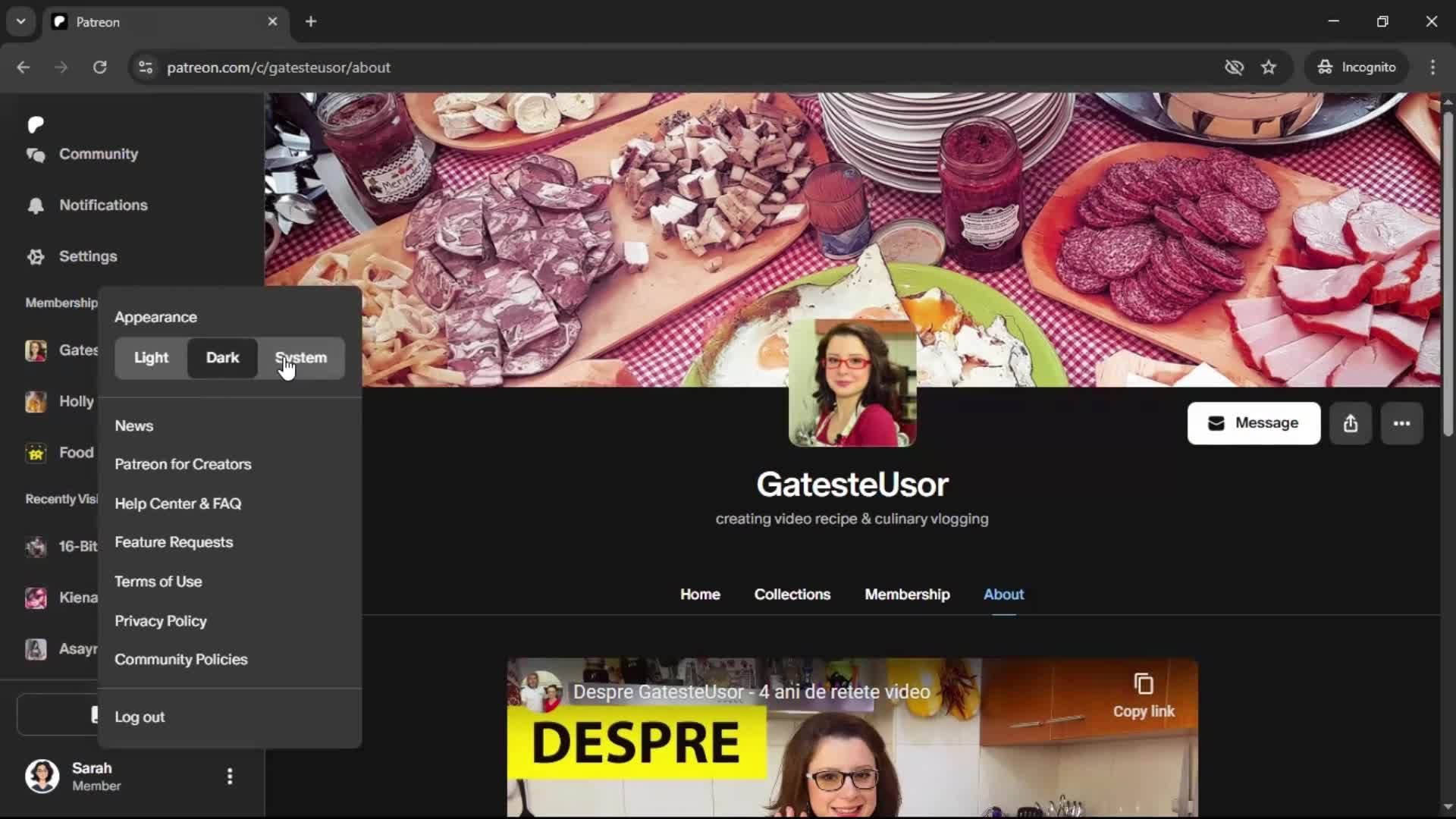
Task: Open site information icon in address bar
Action: coord(146,67)
